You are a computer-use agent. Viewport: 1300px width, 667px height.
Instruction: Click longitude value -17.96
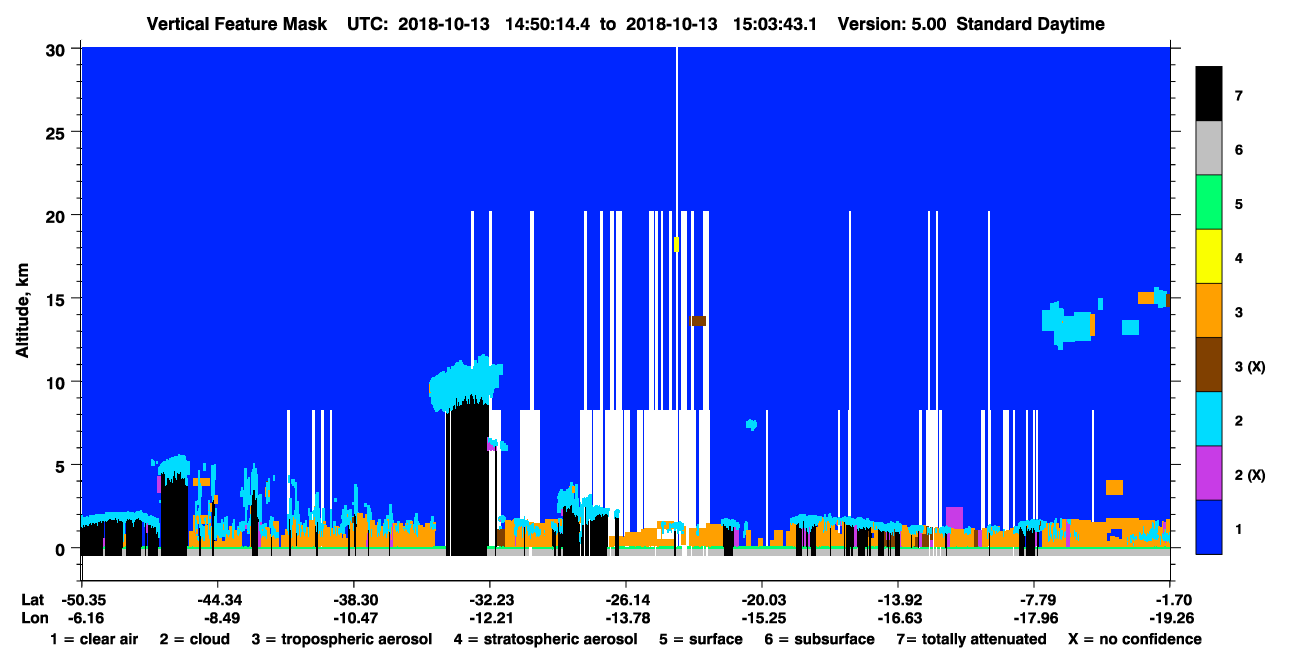tap(1033, 617)
